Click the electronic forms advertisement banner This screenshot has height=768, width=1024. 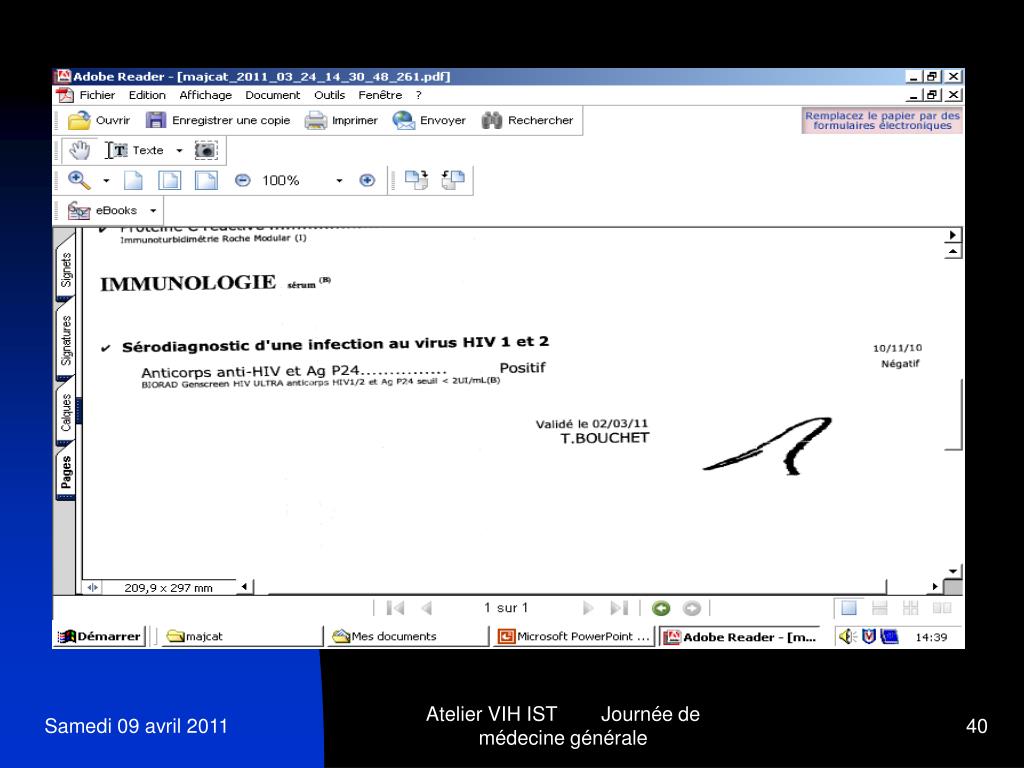[x=882, y=121]
